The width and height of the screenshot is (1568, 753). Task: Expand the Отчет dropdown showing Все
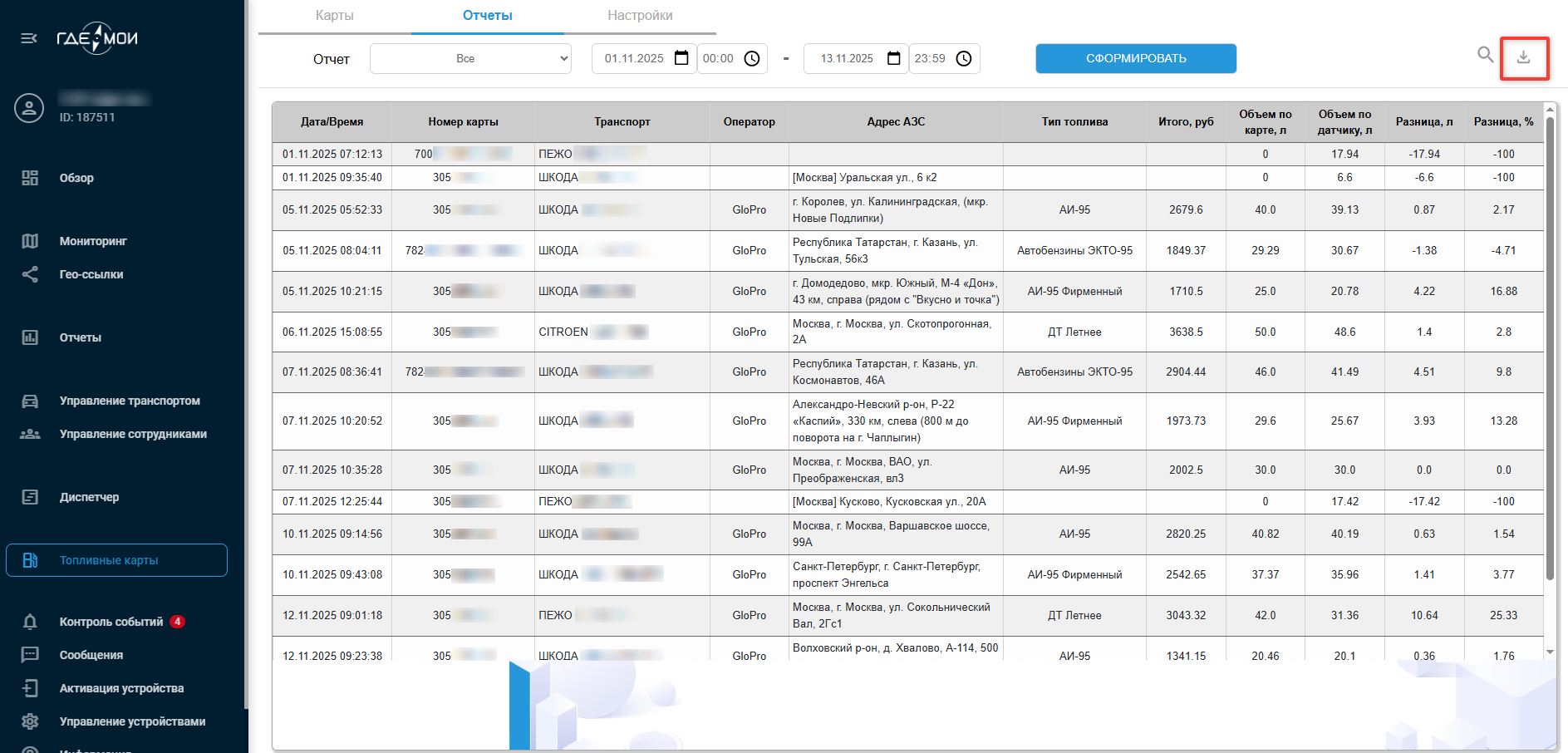pos(470,59)
